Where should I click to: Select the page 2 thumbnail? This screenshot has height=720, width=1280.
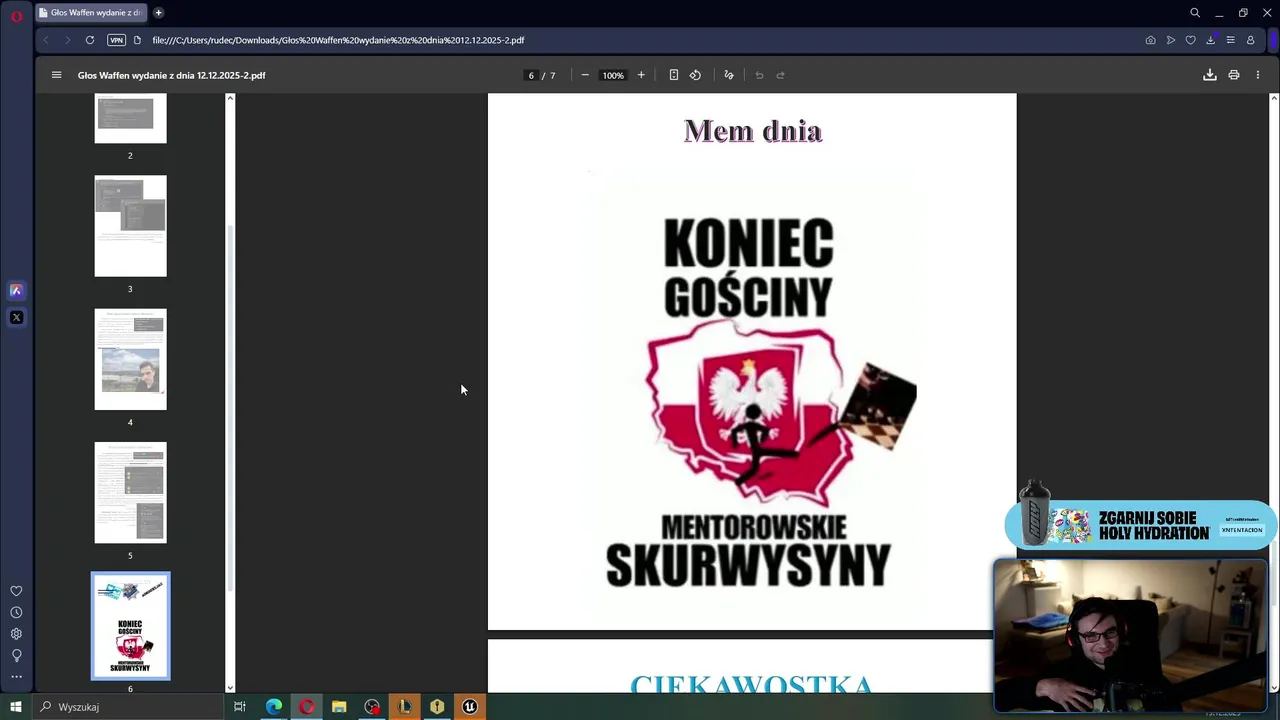[x=130, y=118]
